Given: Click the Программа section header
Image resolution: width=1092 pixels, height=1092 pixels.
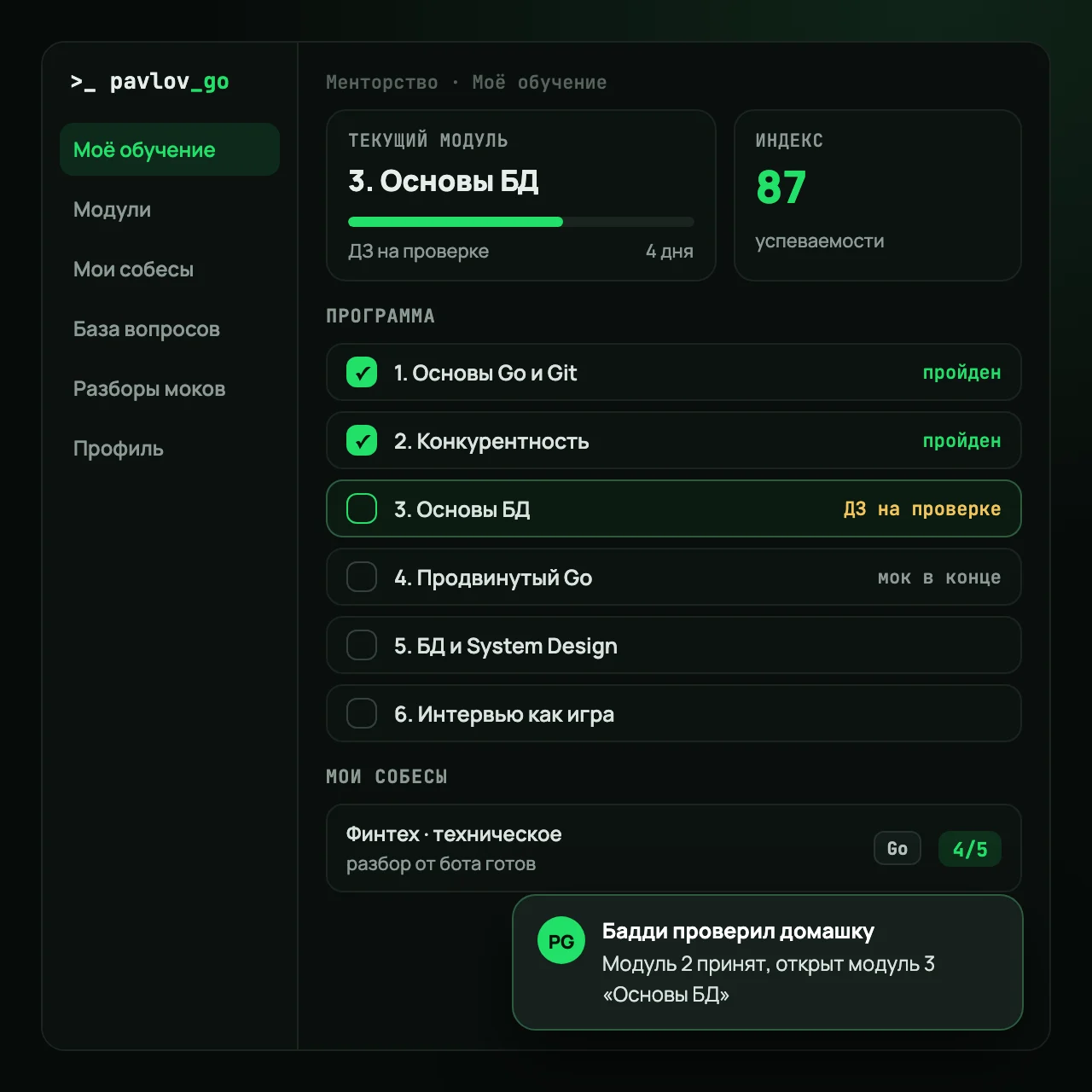Looking at the screenshot, I should 380,317.
